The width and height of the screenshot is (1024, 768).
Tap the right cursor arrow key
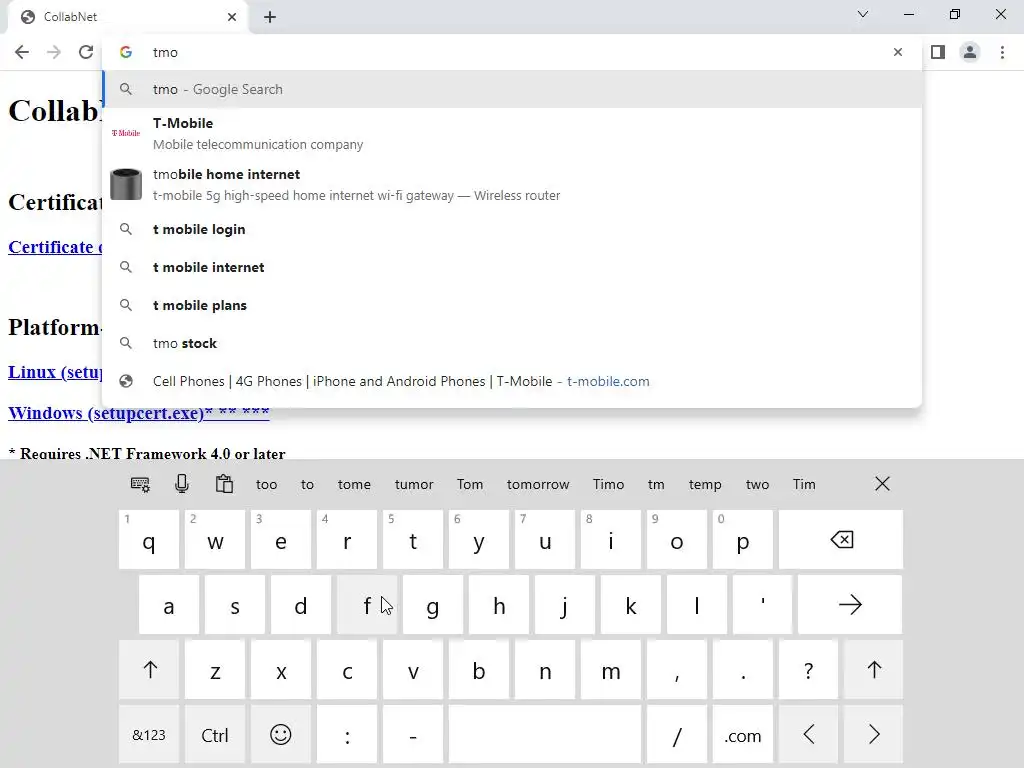click(874, 735)
